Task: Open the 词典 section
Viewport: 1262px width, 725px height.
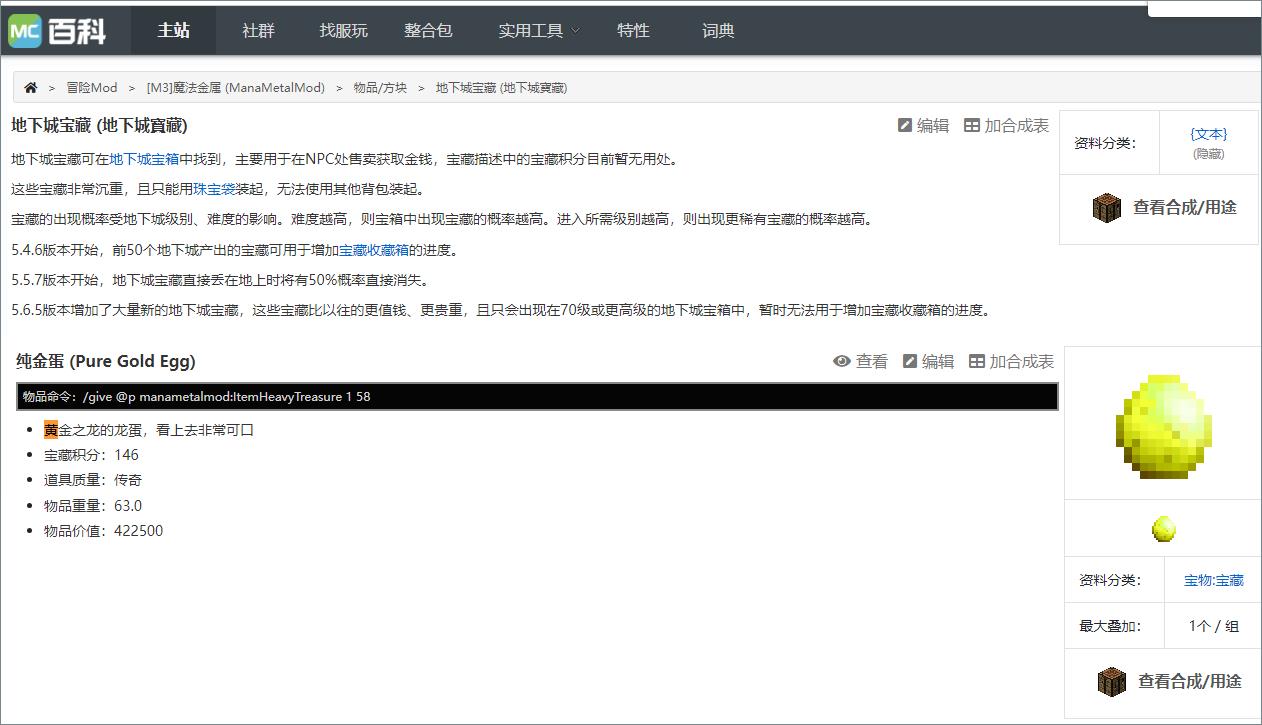Action: [718, 31]
